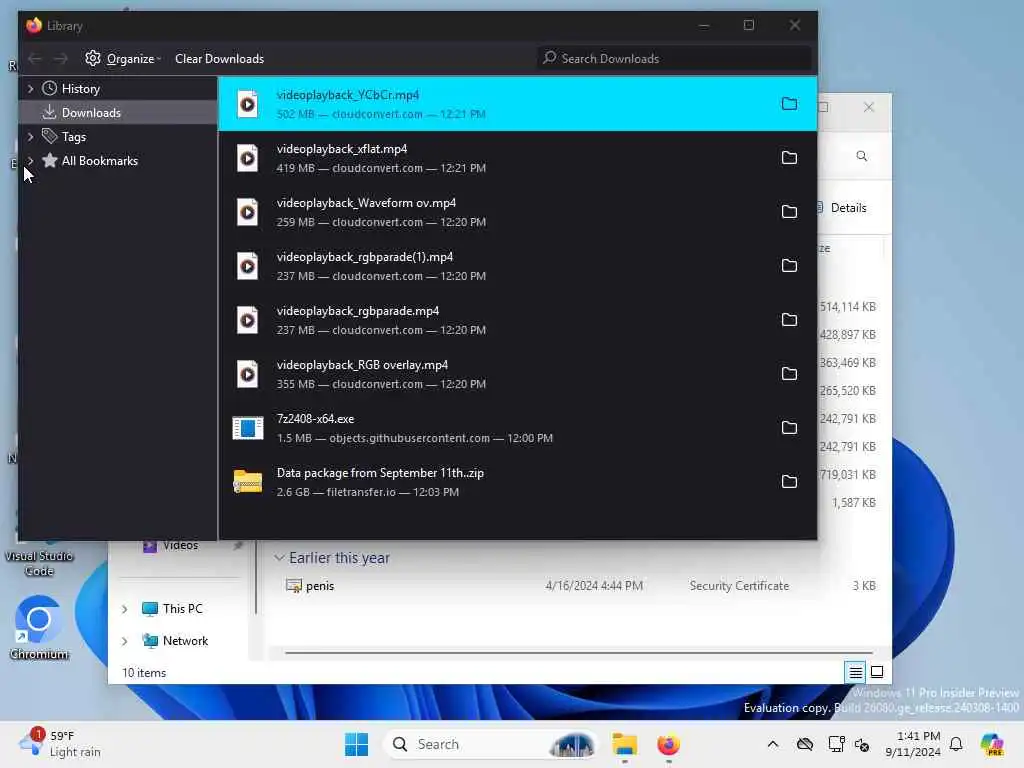The width and height of the screenshot is (1024, 768).
Task: Show hidden system tray icons
Action: [x=773, y=744]
